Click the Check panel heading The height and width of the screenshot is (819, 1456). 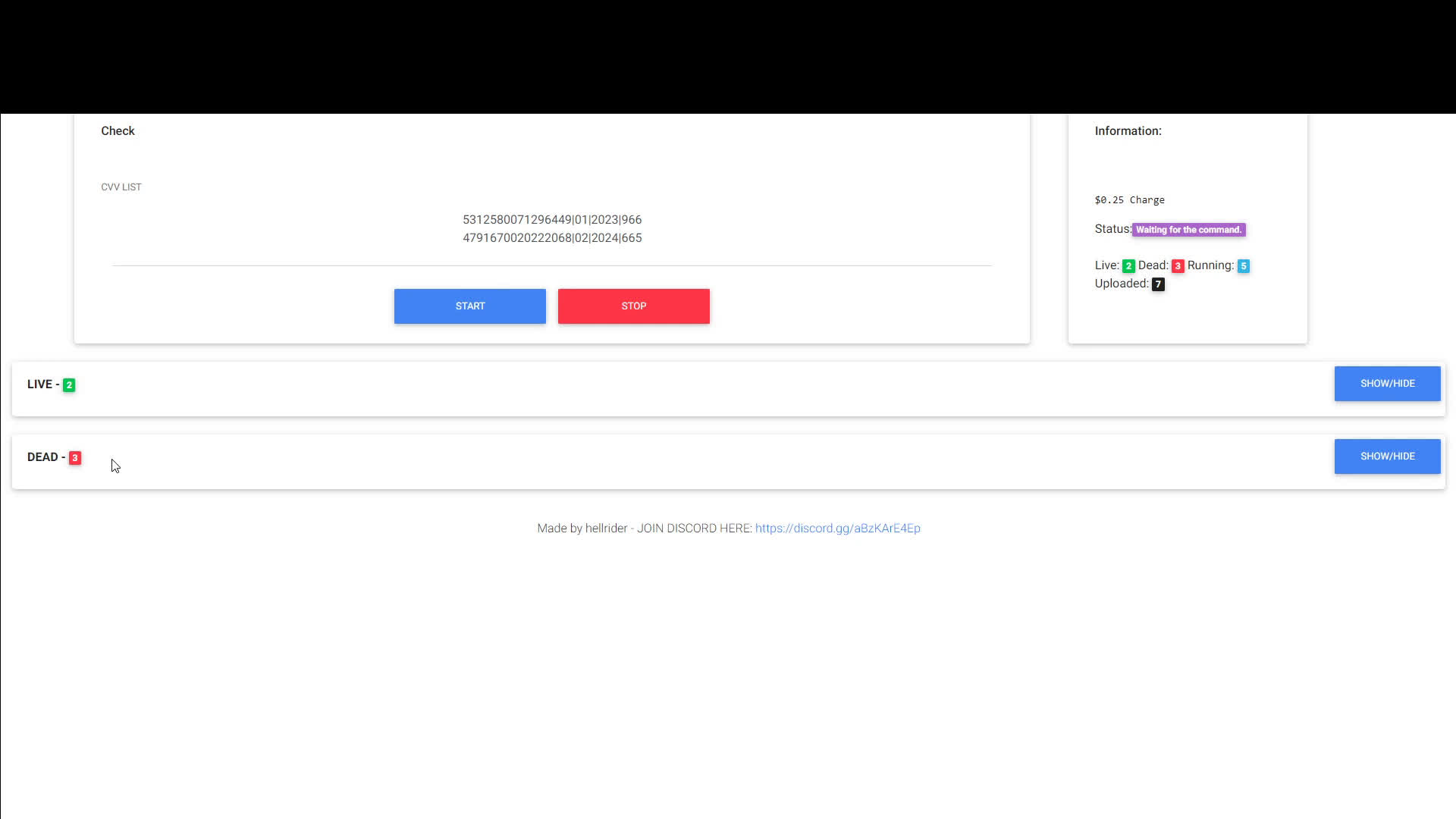(x=118, y=130)
